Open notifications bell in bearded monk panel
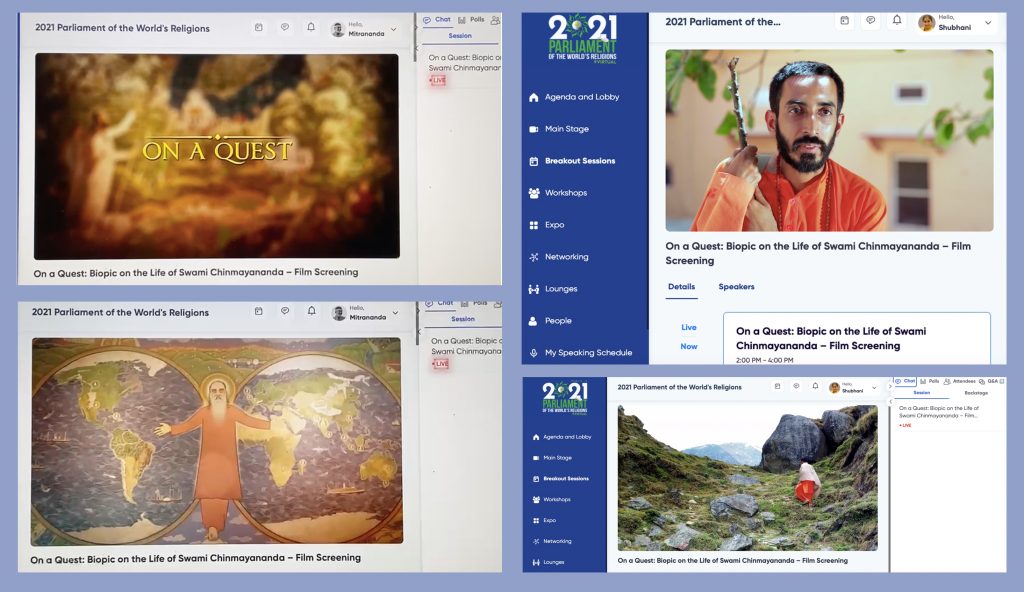The image size is (1024, 592). [x=897, y=21]
